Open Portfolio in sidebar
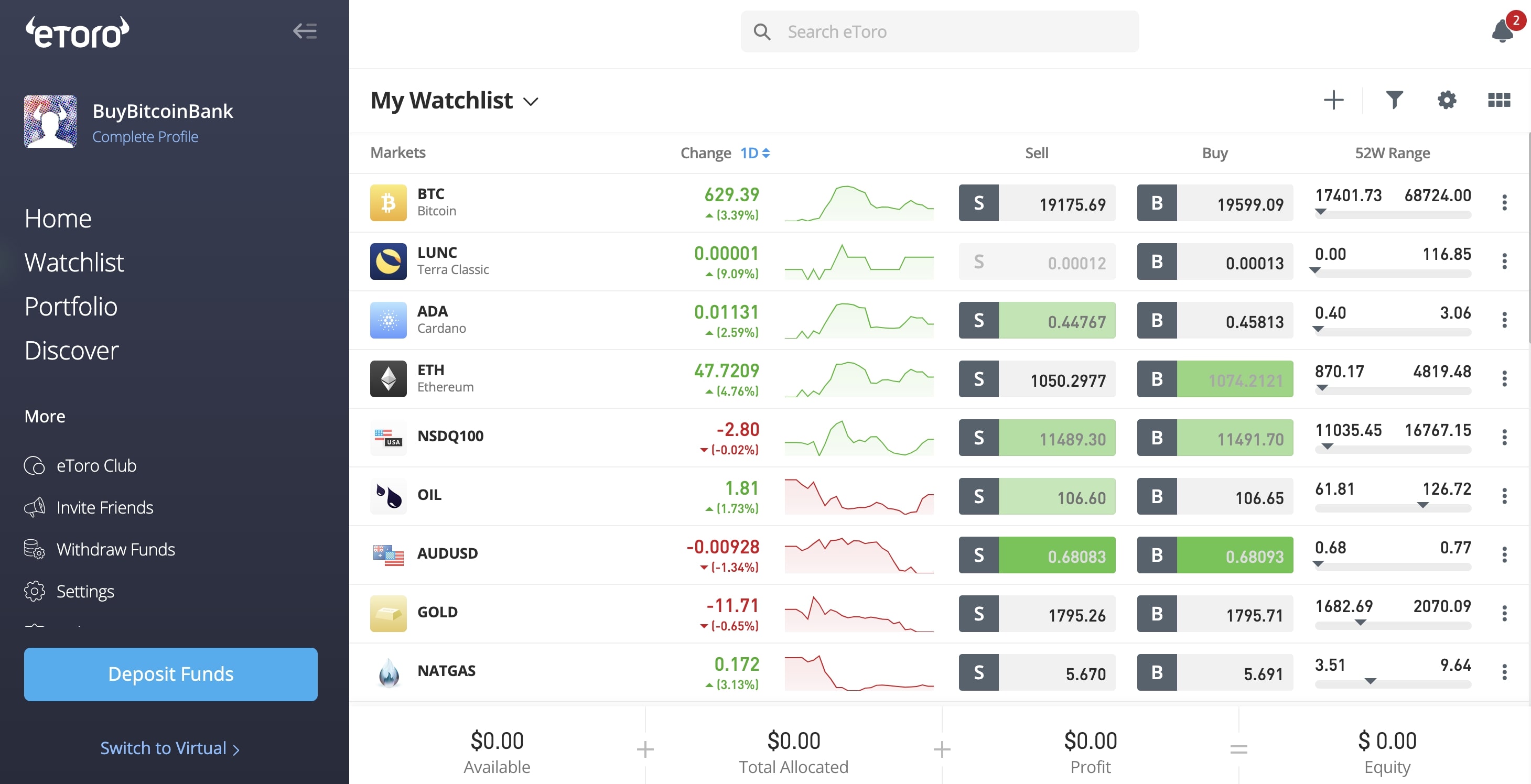1531x784 pixels. pyautogui.click(x=71, y=307)
